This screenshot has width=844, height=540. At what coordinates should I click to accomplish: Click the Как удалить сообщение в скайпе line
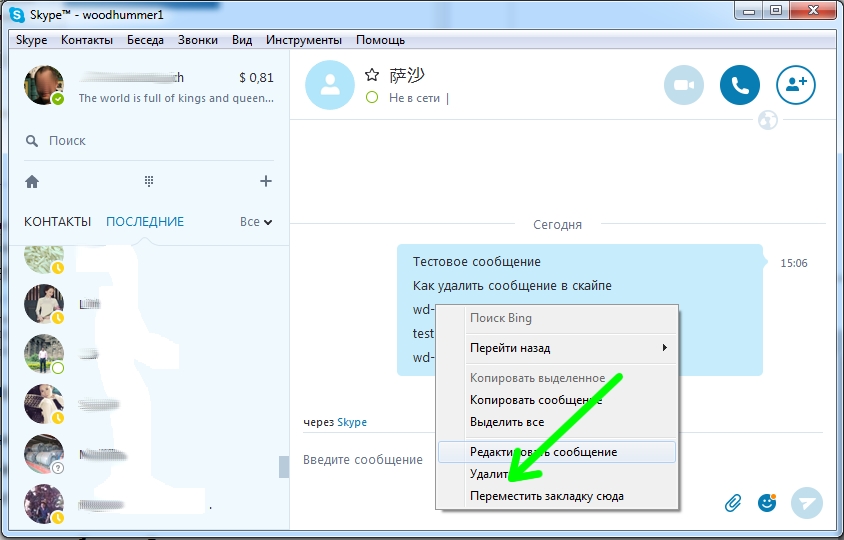(512, 286)
